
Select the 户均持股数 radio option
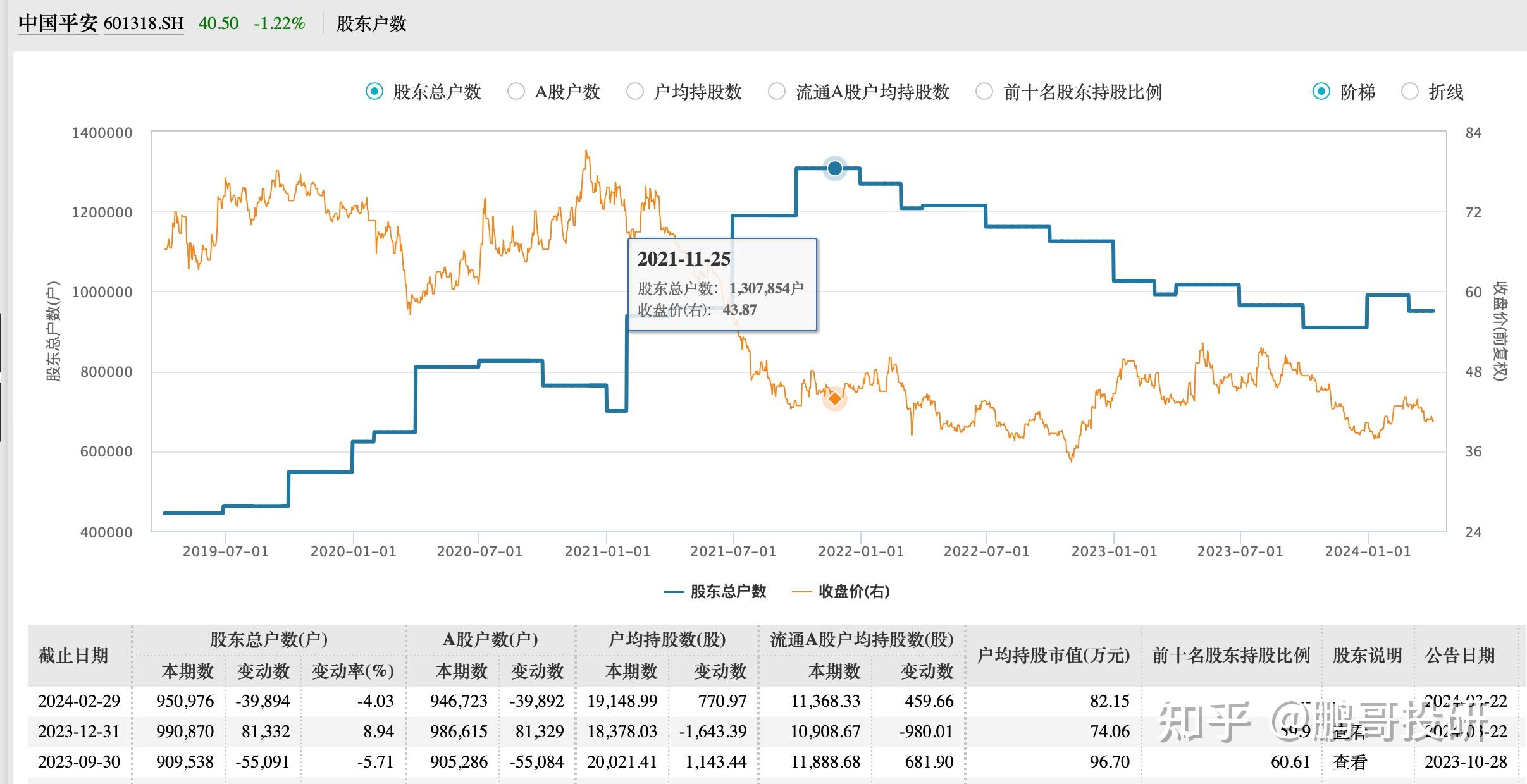click(x=635, y=92)
